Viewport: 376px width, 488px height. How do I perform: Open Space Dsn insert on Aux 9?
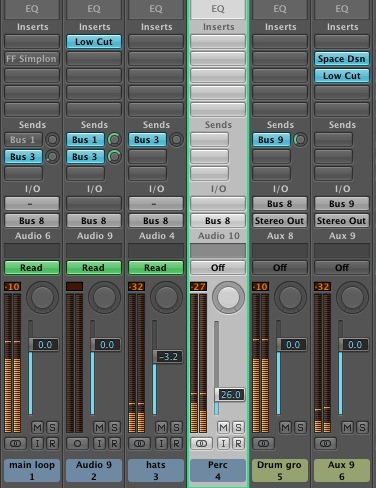click(342, 59)
